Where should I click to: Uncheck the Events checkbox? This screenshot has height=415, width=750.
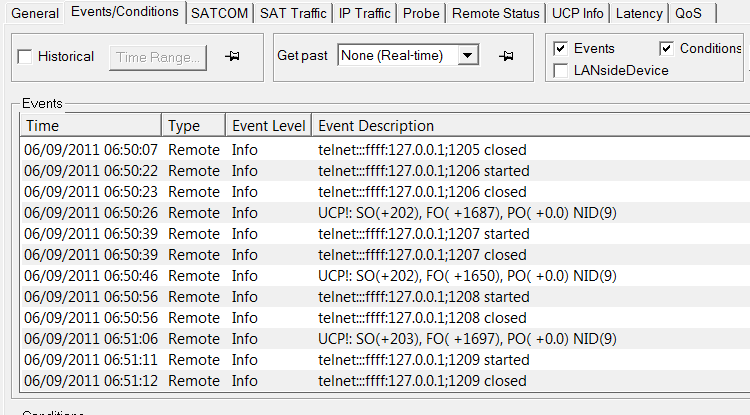click(560, 49)
